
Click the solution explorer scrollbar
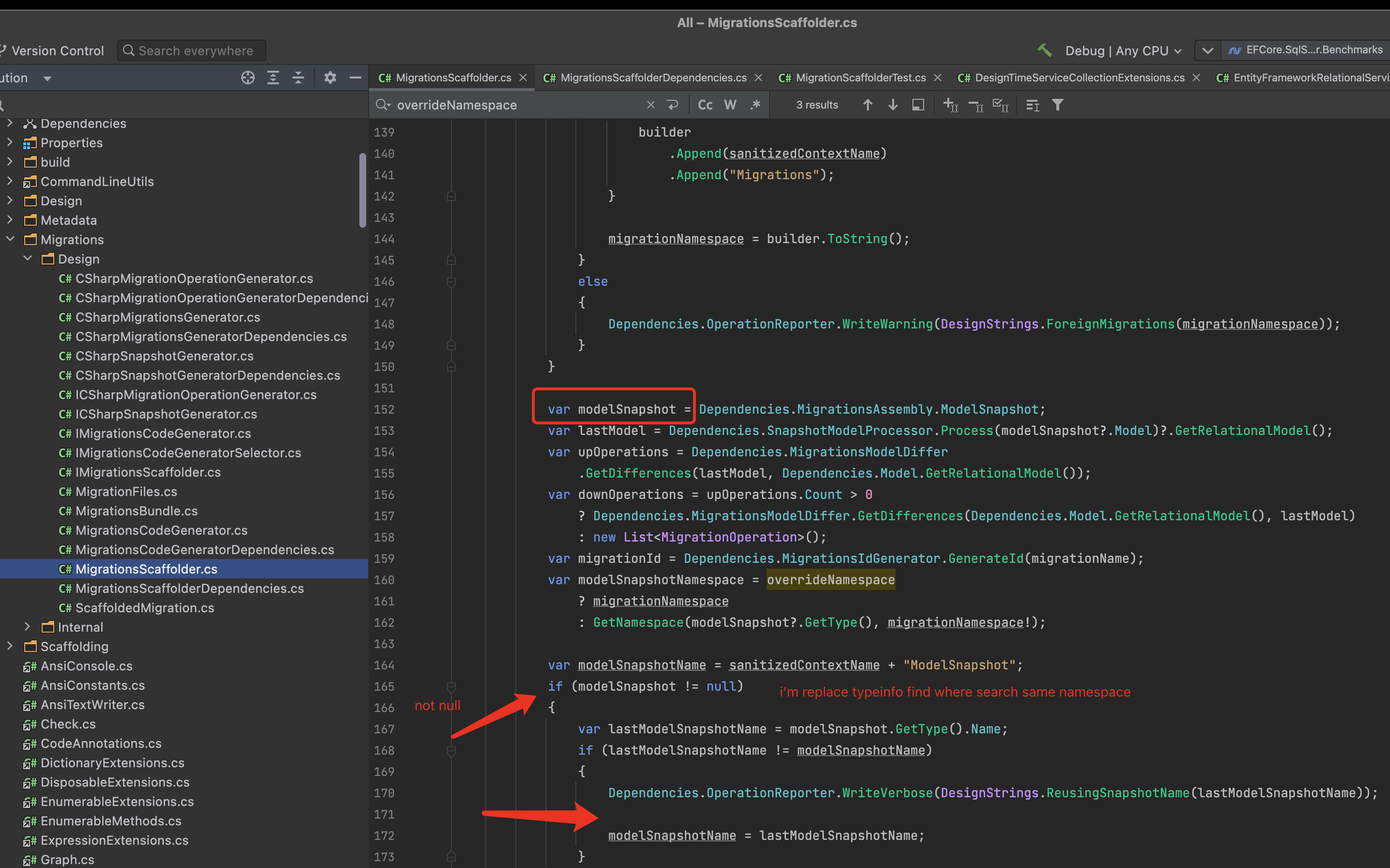click(362, 190)
